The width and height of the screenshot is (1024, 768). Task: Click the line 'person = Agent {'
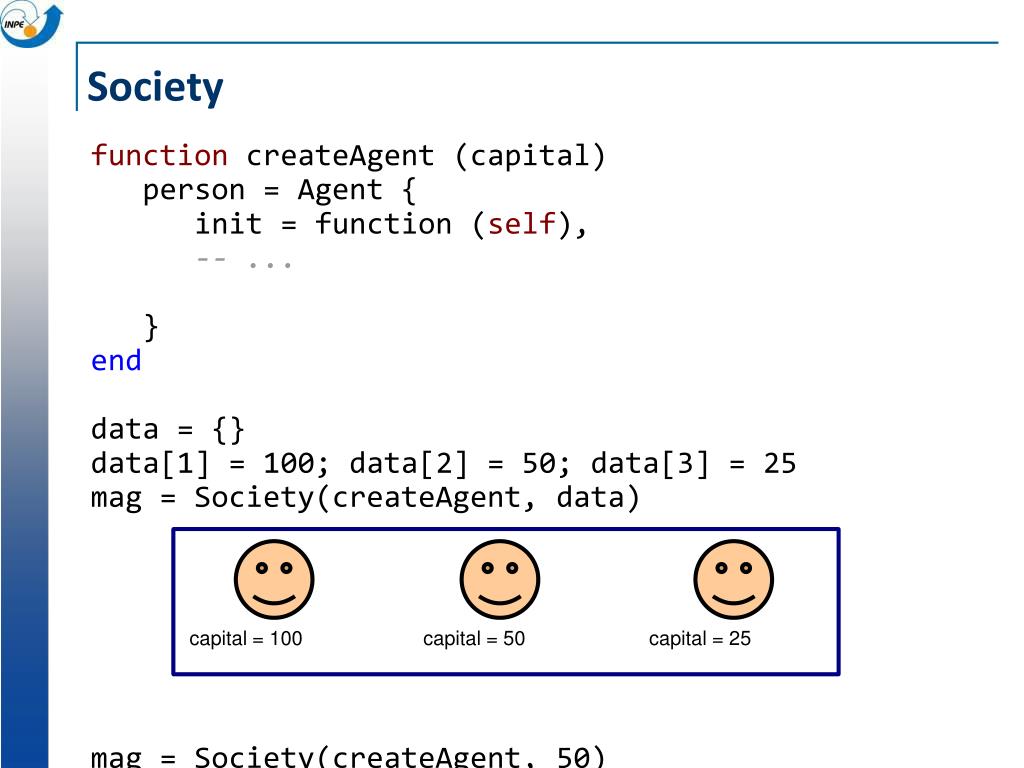(x=280, y=190)
